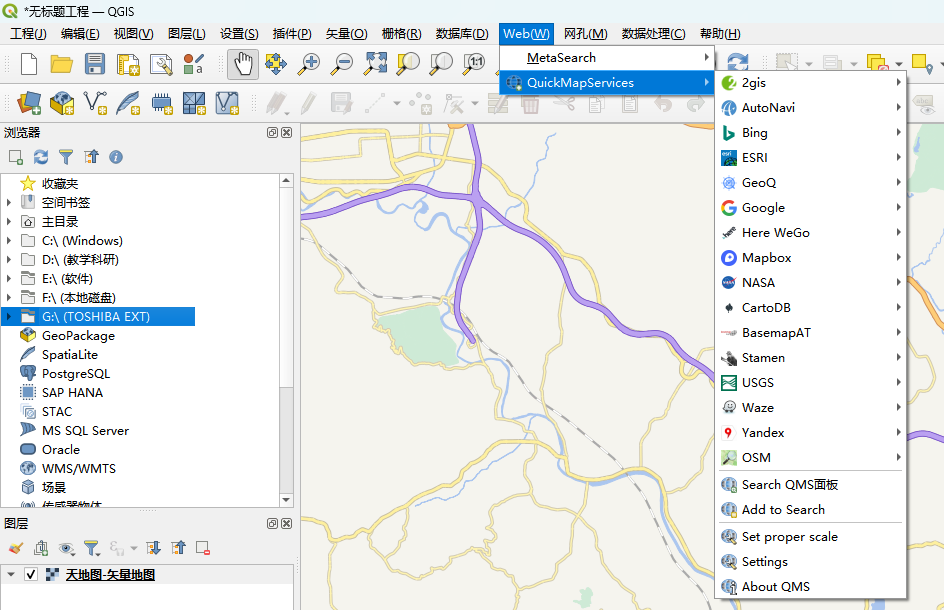The image size is (944, 610).
Task: Open Filter Legend funnel dropdown in Layers panel
Action: (x=92, y=548)
